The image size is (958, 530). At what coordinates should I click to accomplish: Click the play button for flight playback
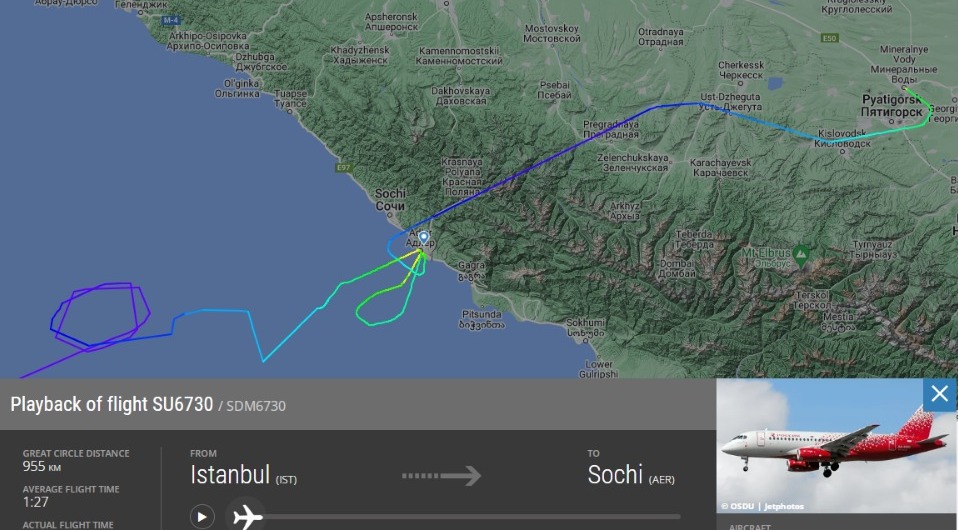(x=202, y=517)
